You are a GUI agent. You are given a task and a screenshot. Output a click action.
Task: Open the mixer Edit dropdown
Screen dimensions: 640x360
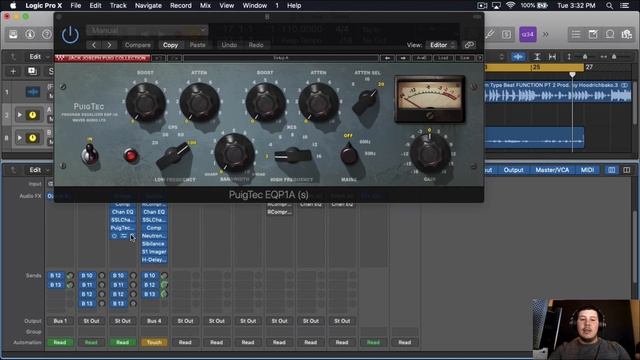click(x=38, y=170)
